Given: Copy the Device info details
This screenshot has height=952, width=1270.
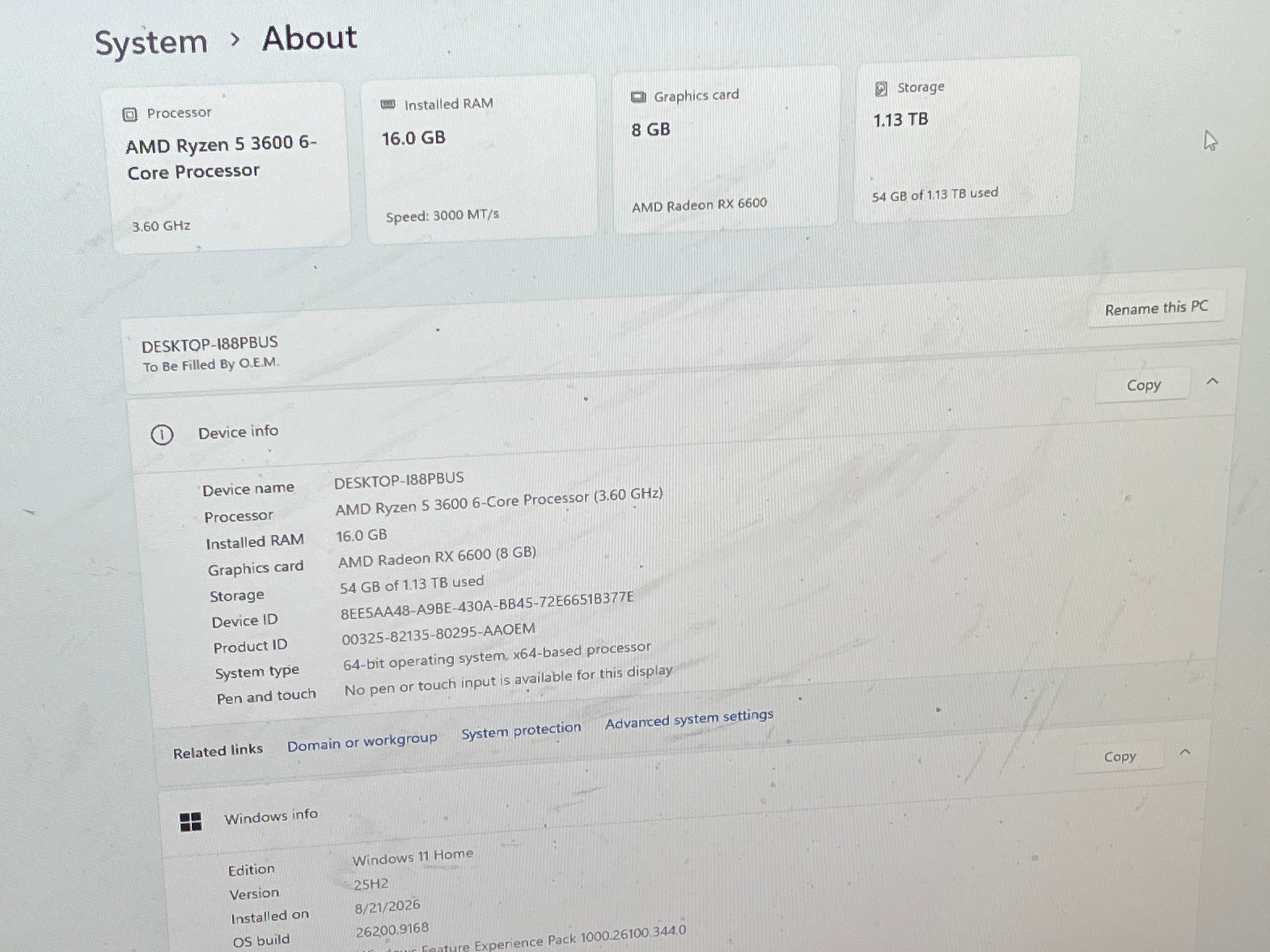Looking at the screenshot, I should 1143,386.
